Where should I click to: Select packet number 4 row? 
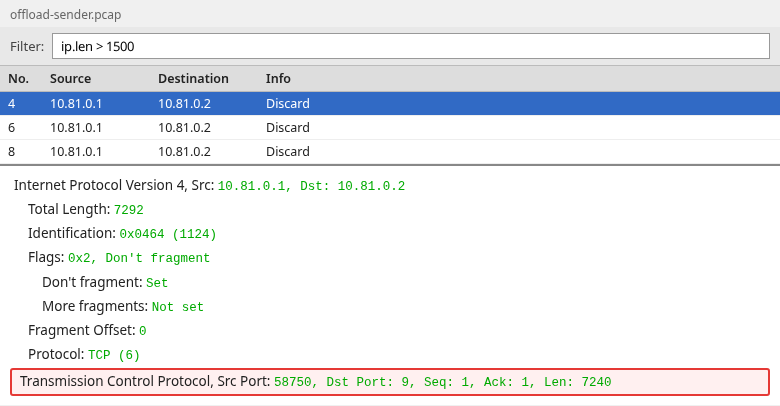[390, 103]
